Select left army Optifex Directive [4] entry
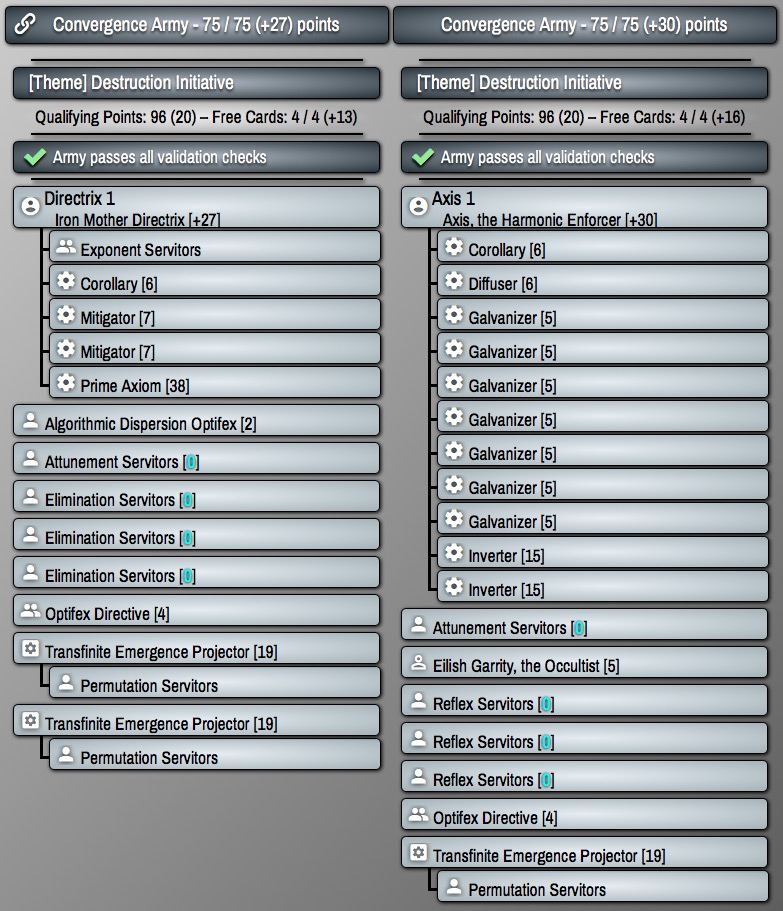 [x=197, y=611]
